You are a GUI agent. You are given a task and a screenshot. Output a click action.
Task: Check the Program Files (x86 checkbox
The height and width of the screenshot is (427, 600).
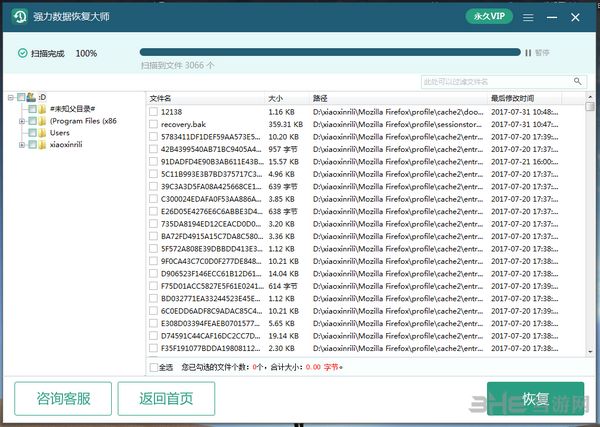33,121
